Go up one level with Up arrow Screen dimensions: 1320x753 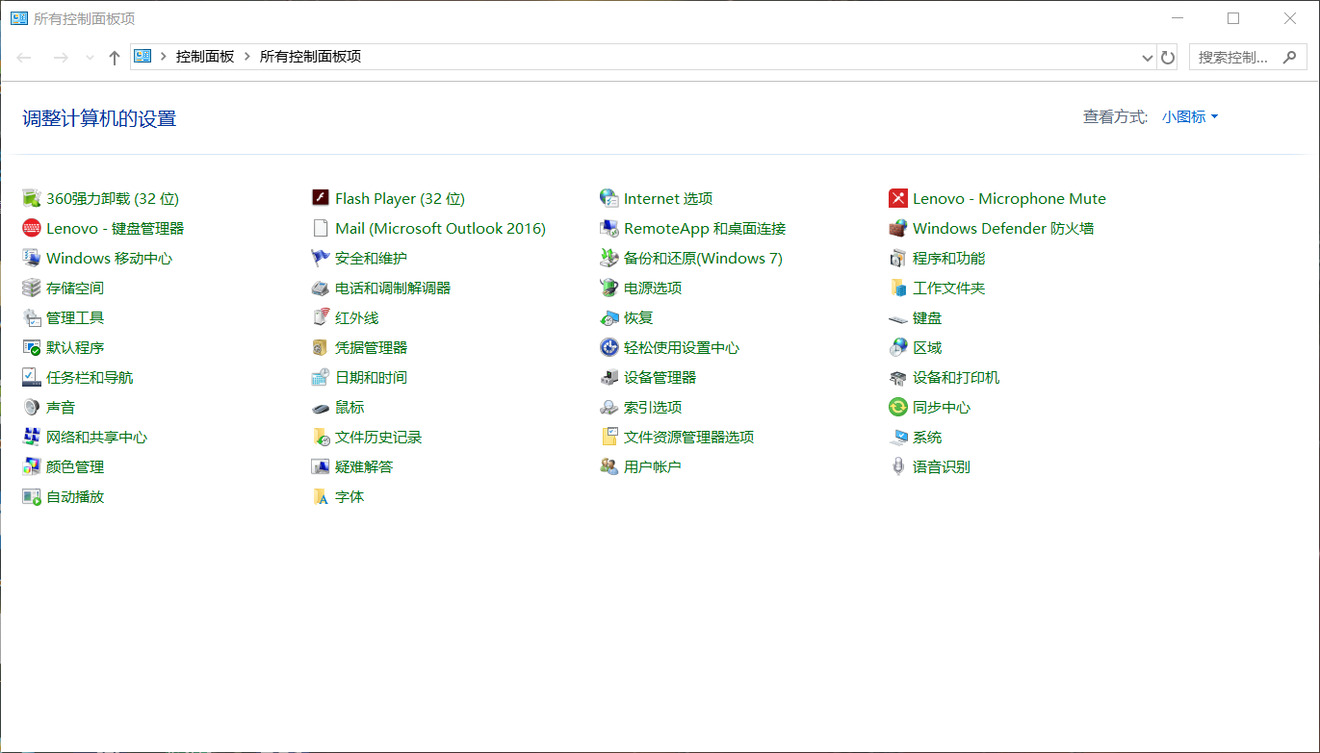114,58
